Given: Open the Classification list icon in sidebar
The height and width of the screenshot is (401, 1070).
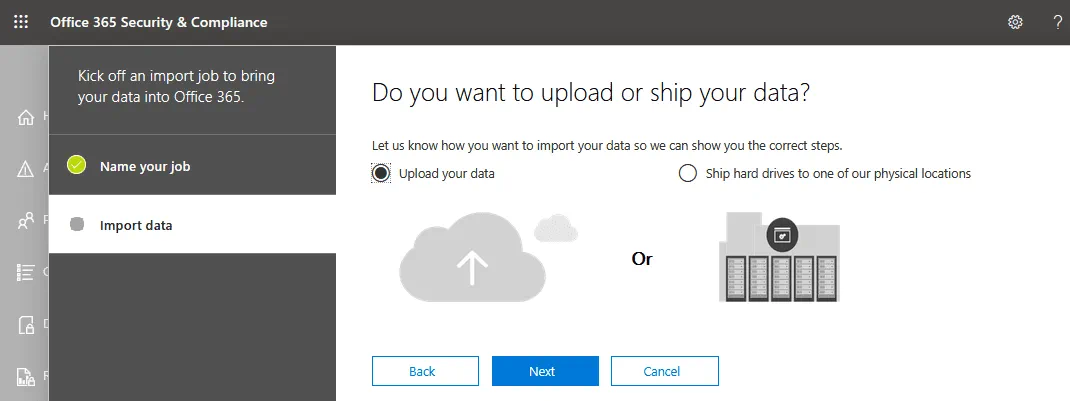Looking at the screenshot, I should click(27, 272).
